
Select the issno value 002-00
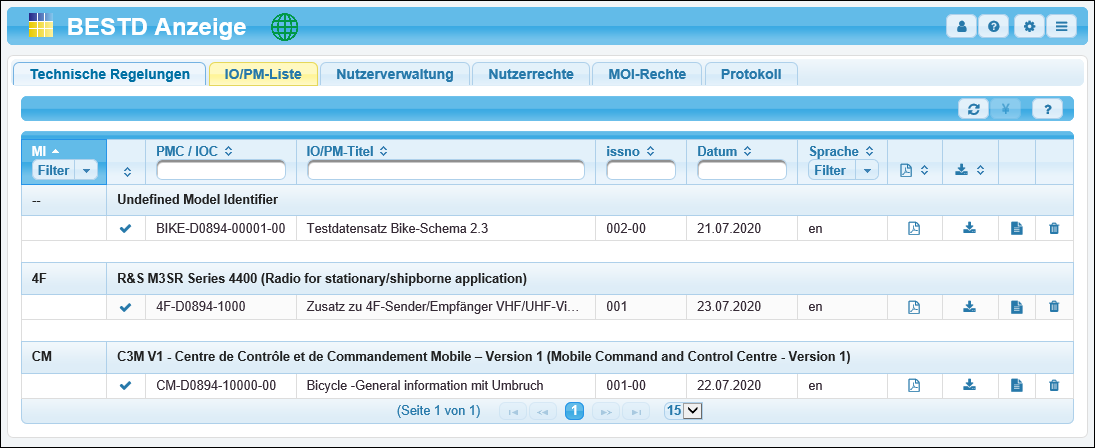(x=642, y=228)
